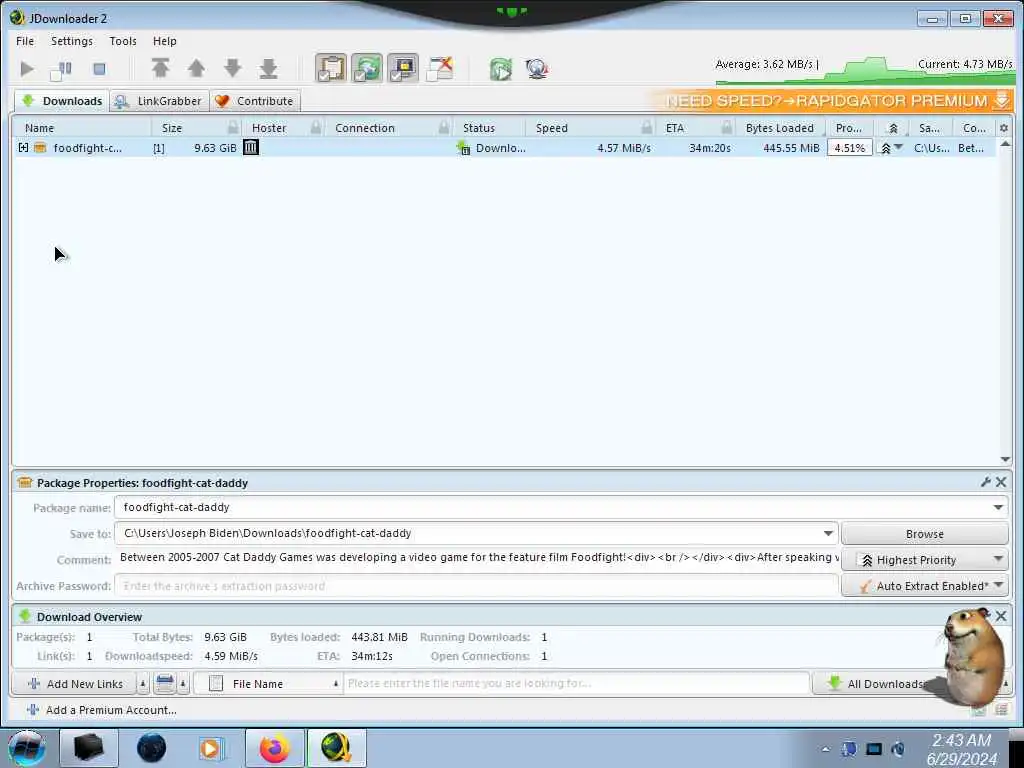This screenshot has height=768, width=1024.
Task: Open Firefox from the taskbar
Action: click(x=275, y=748)
